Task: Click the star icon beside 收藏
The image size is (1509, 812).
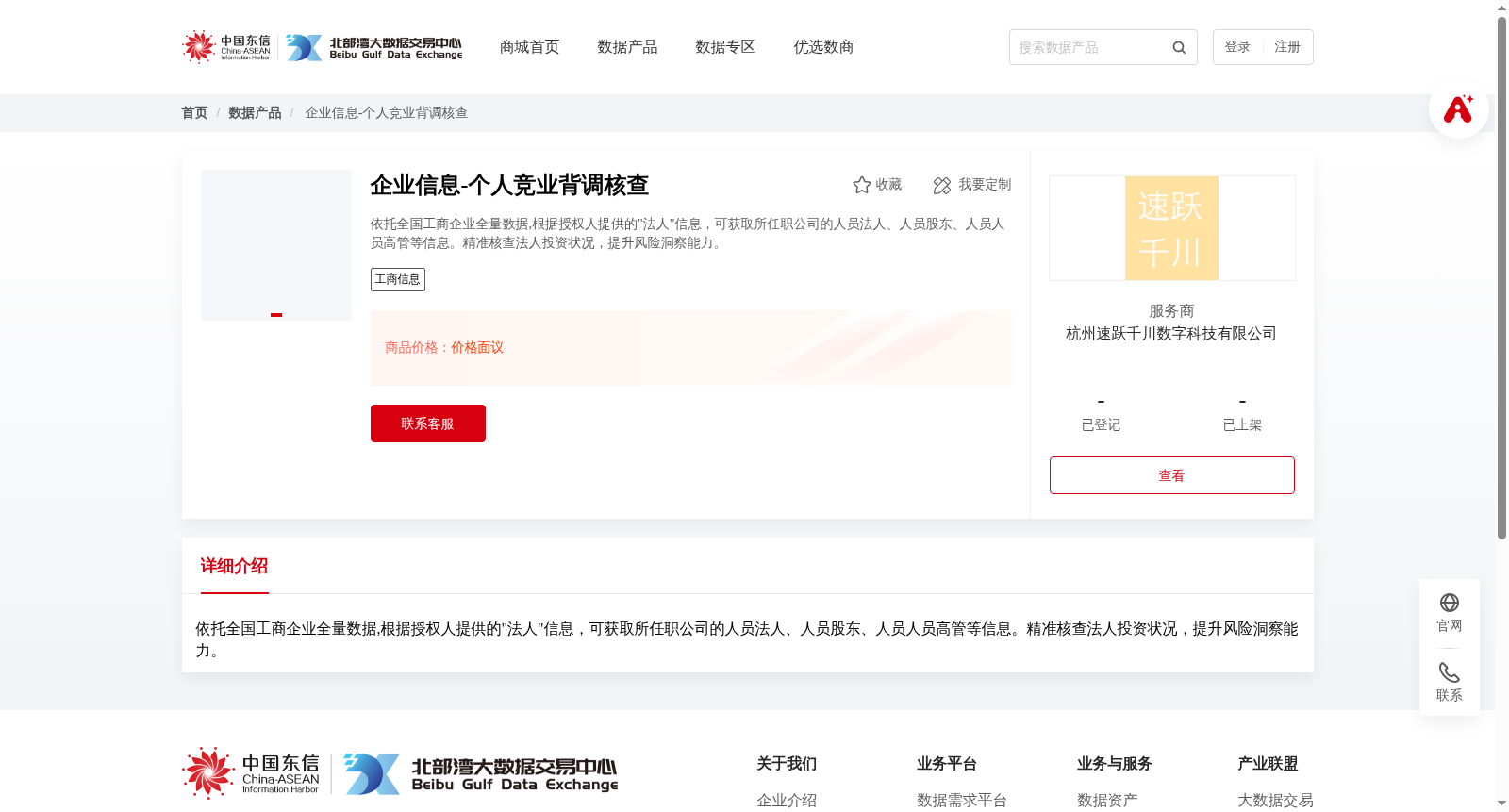Action: [x=861, y=185]
